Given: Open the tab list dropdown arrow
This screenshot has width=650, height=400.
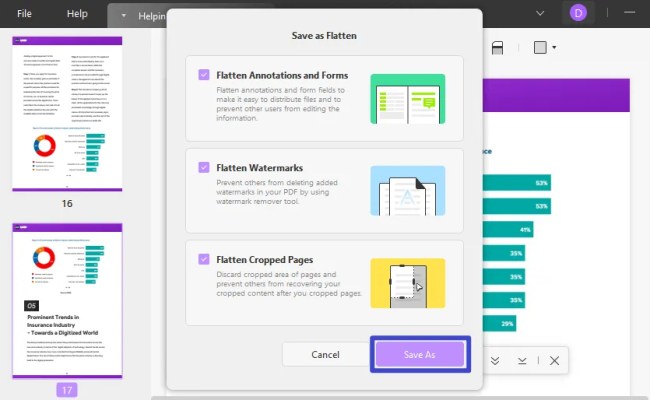Looking at the screenshot, I should click(x=123, y=16).
